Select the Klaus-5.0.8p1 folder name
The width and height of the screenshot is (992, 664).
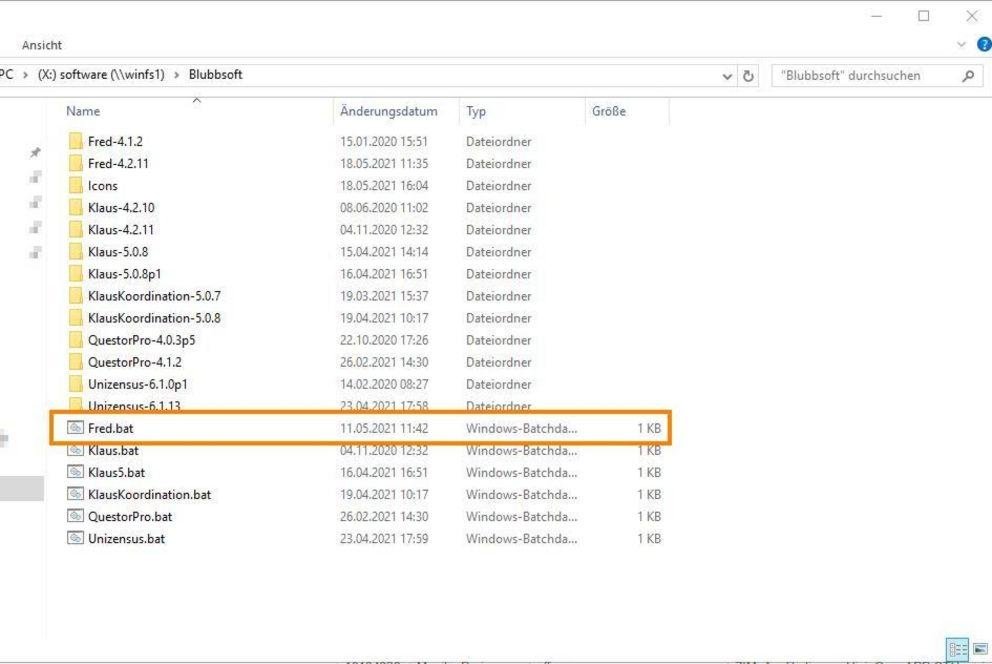(125, 274)
